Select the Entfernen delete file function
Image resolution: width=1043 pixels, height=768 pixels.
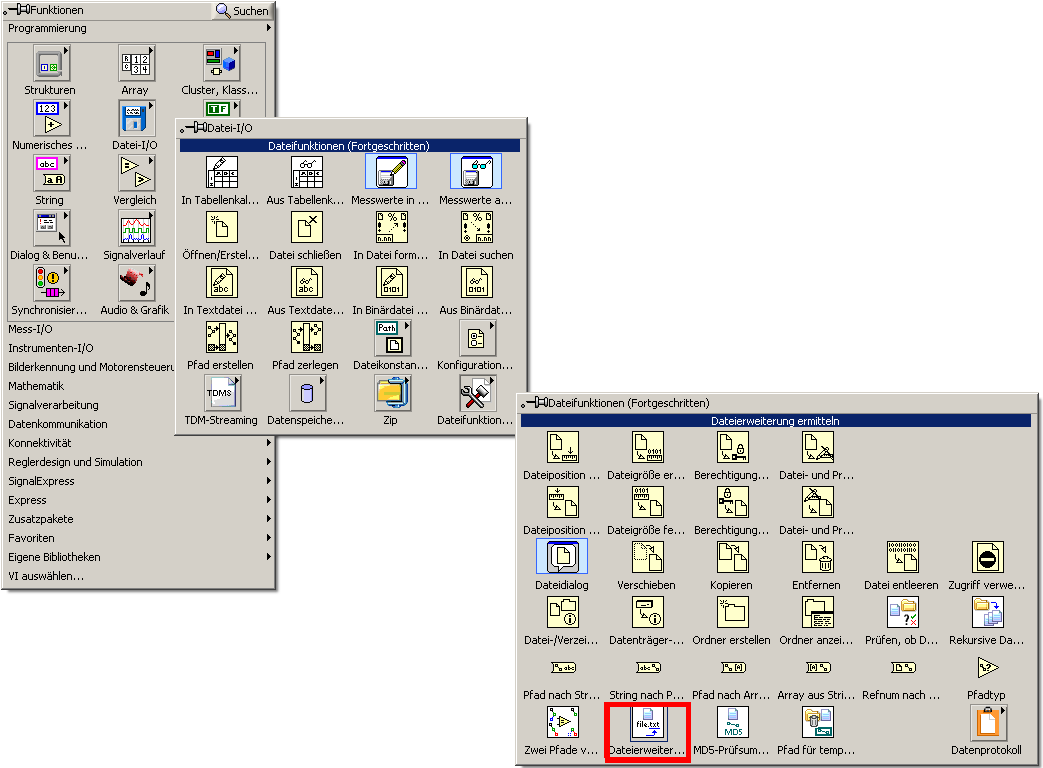(818, 557)
